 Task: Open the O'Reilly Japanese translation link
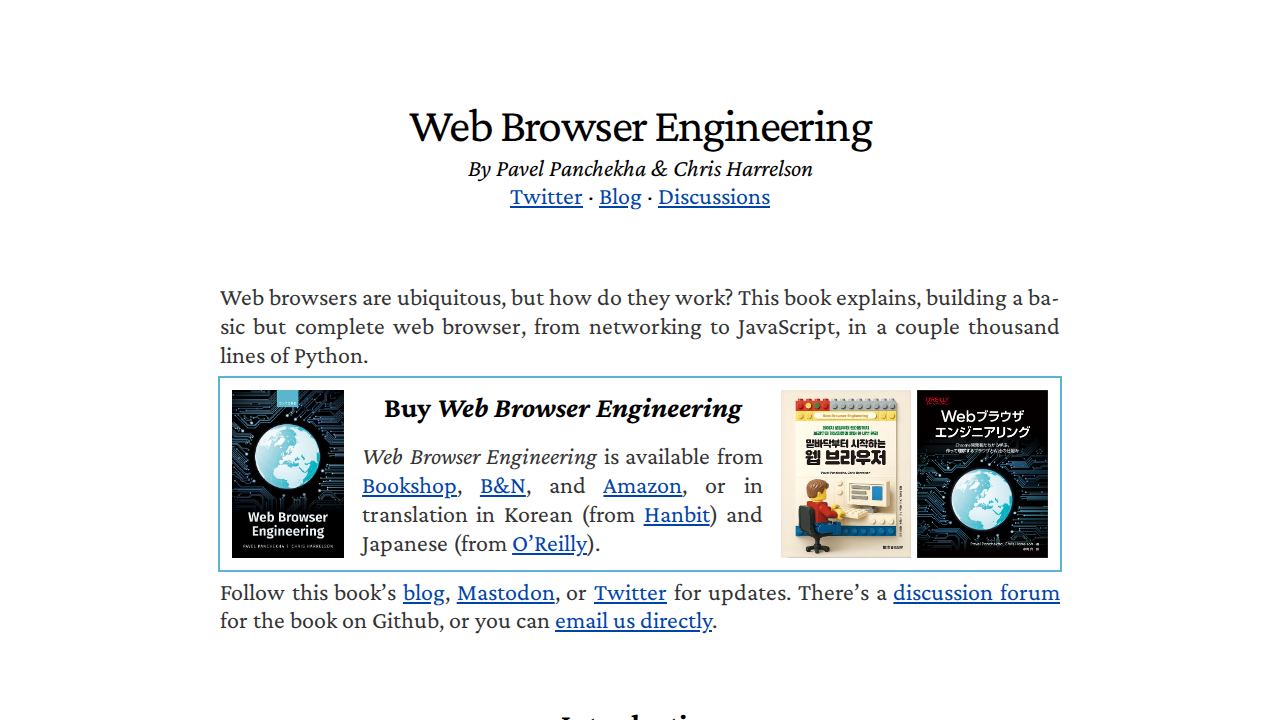click(x=549, y=544)
